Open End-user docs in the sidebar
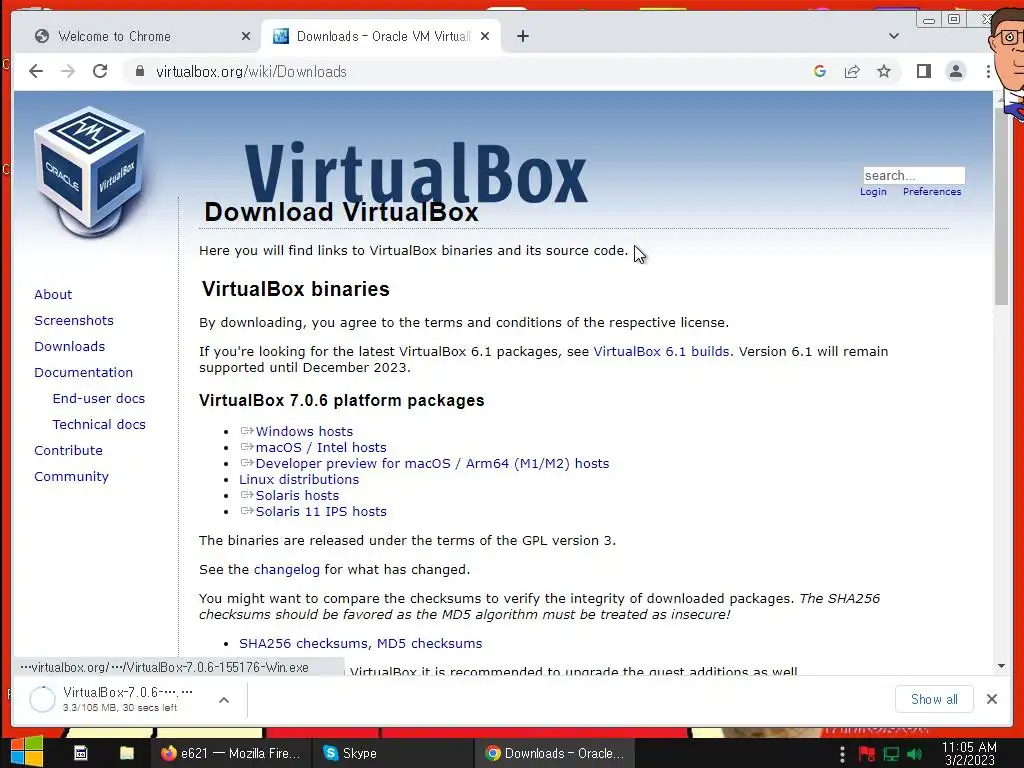Image resolution: width=1024 pixels, height=768 pixels. (x=99, y=398)
